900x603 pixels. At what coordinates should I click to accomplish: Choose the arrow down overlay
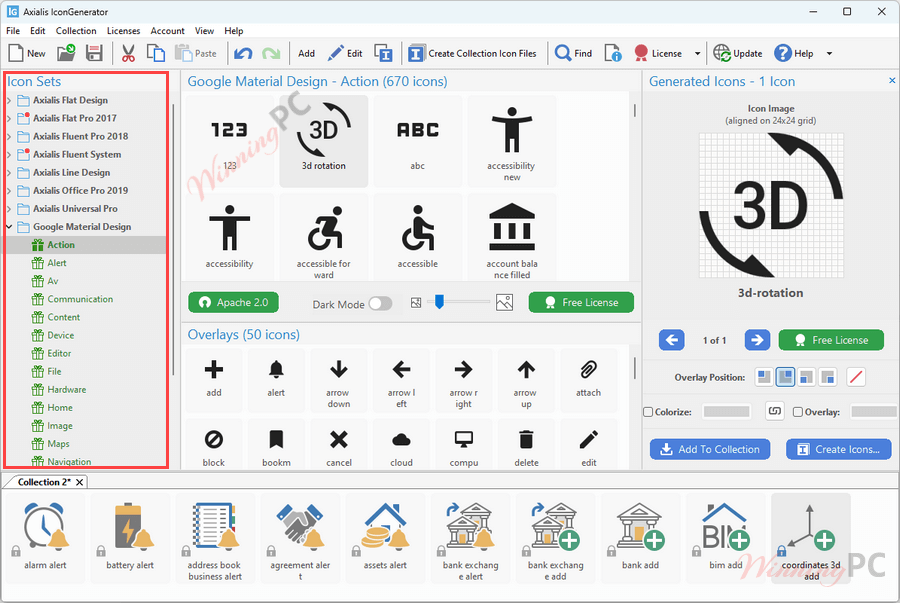(339, 379)
